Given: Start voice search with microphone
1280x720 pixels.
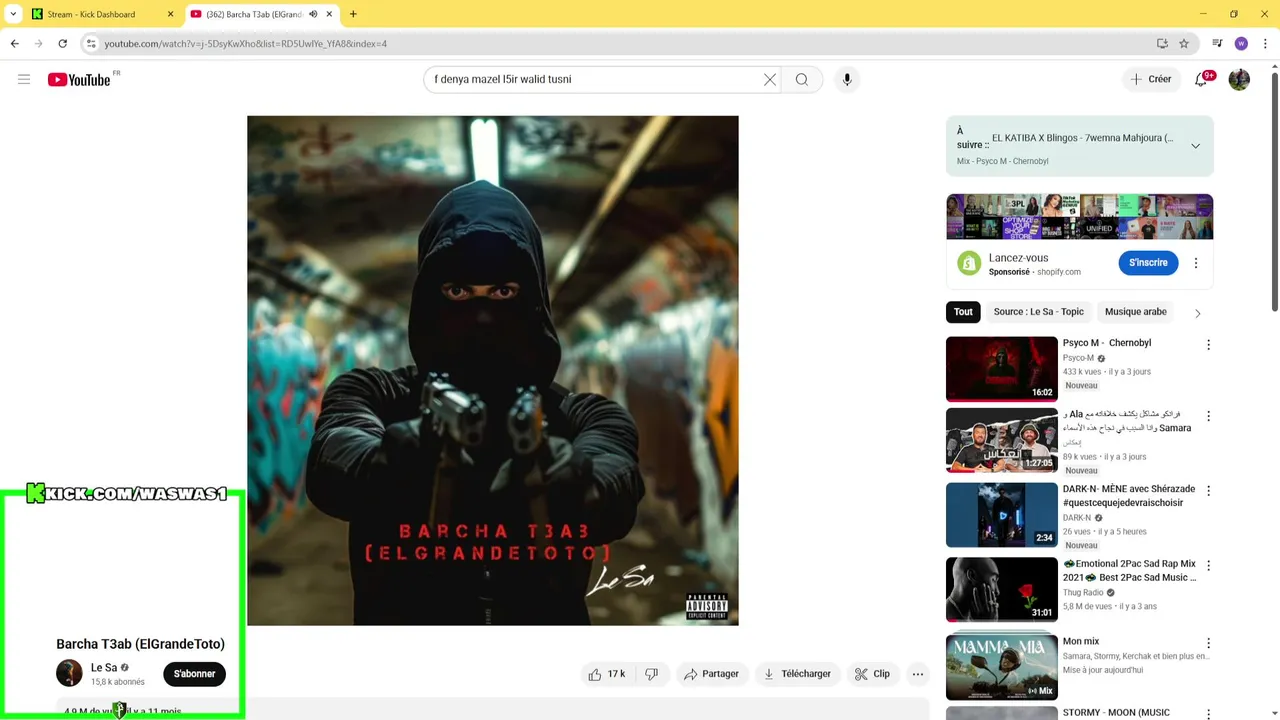Looking at the screenshot, I should pyautogui.click(x=847, y=79).
